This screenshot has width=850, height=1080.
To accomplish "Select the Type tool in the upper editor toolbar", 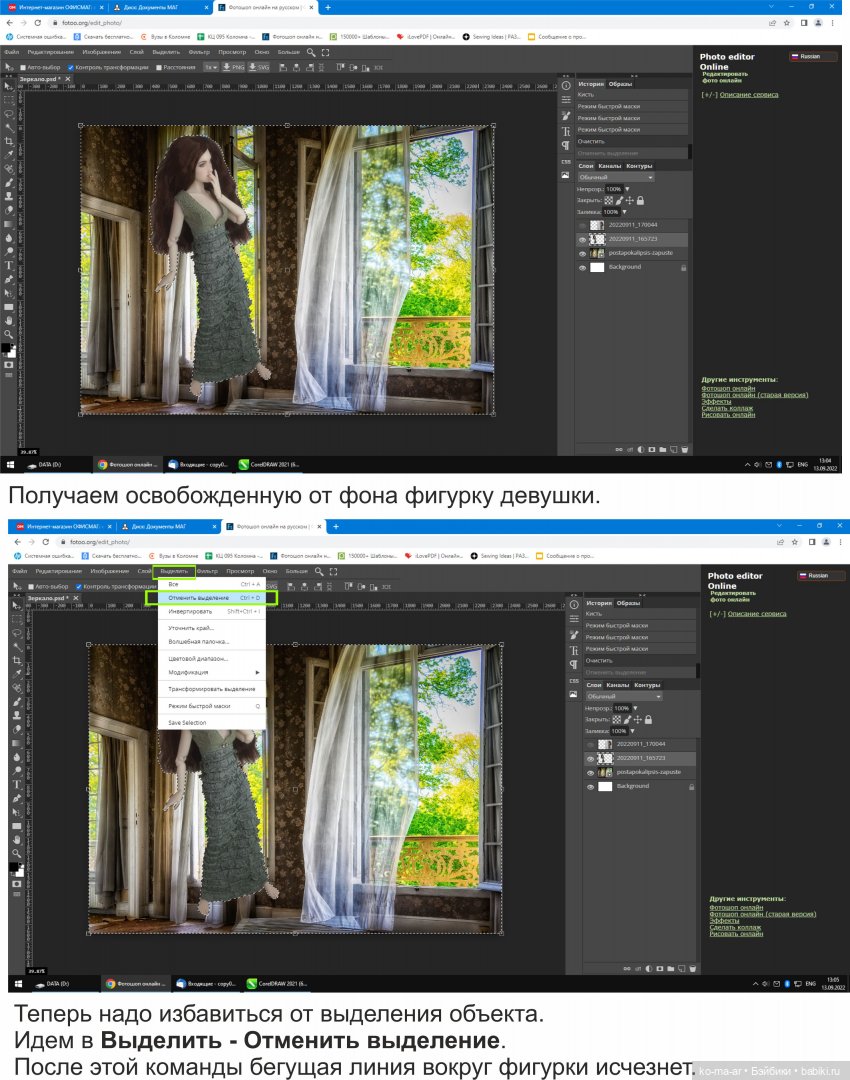I will click(9, 265).
